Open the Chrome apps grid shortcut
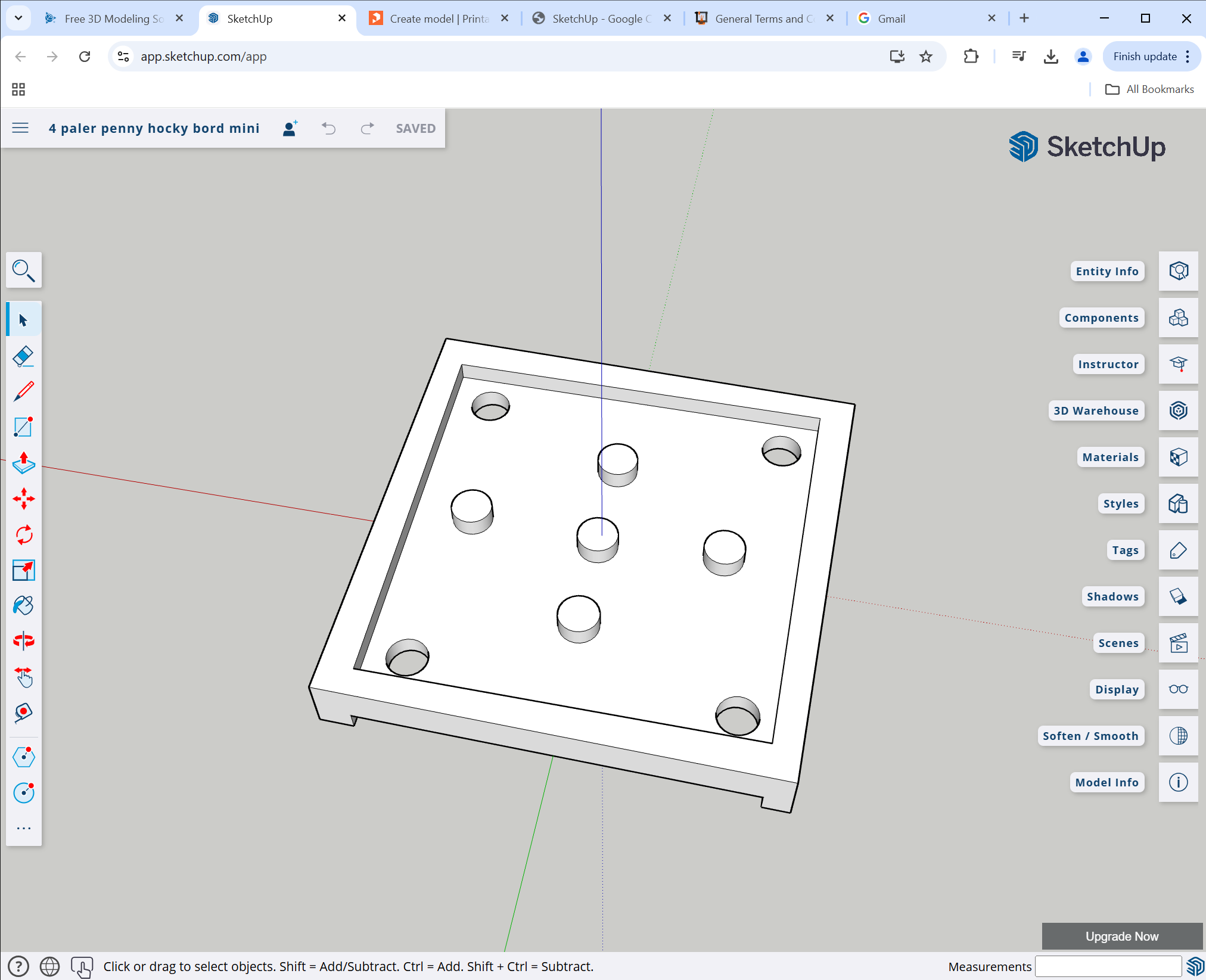This screenshot has height=980, width=1206. pos(18,89)
